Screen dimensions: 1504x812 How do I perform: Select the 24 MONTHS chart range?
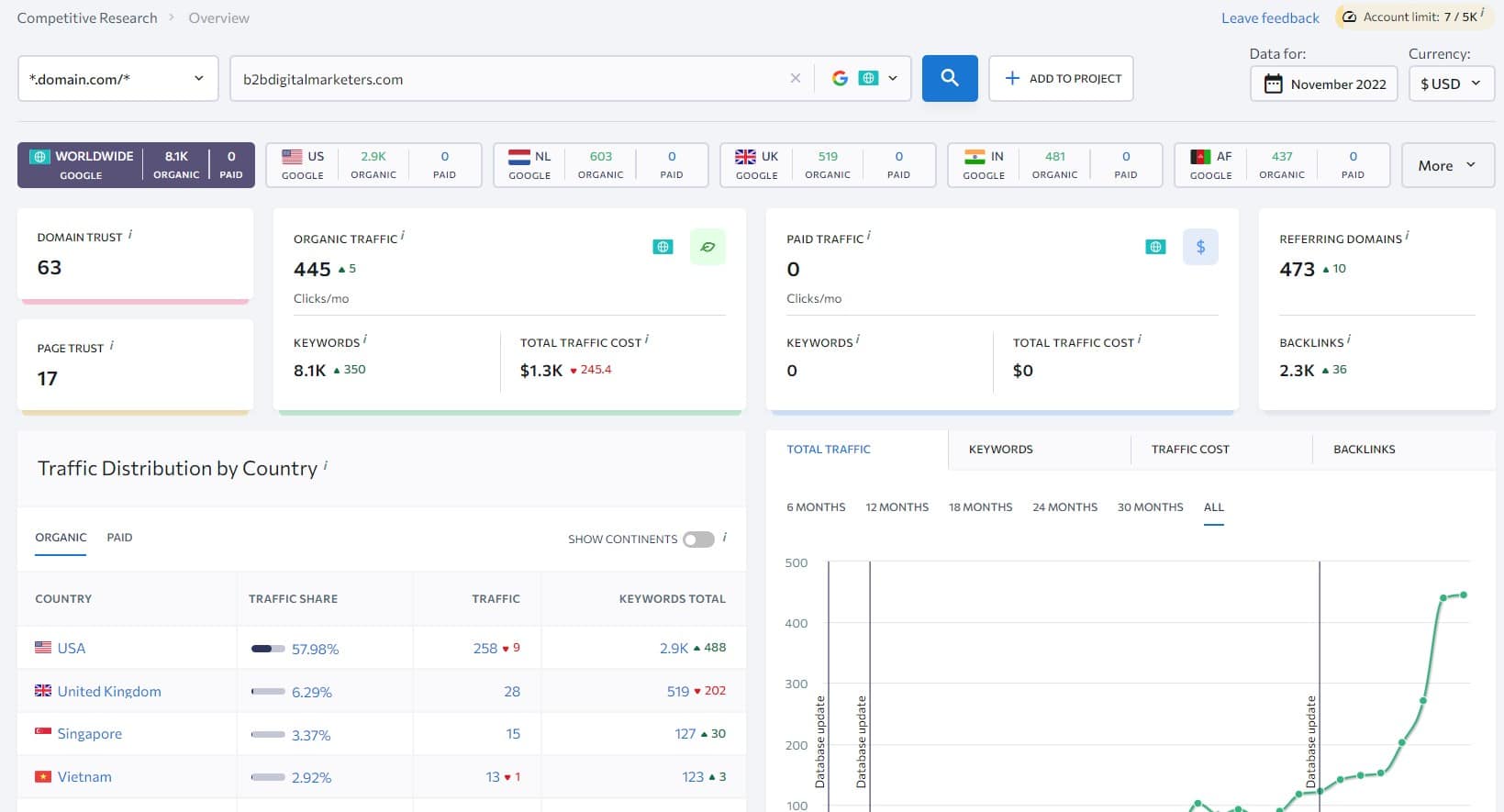[x=1064, y=507]
